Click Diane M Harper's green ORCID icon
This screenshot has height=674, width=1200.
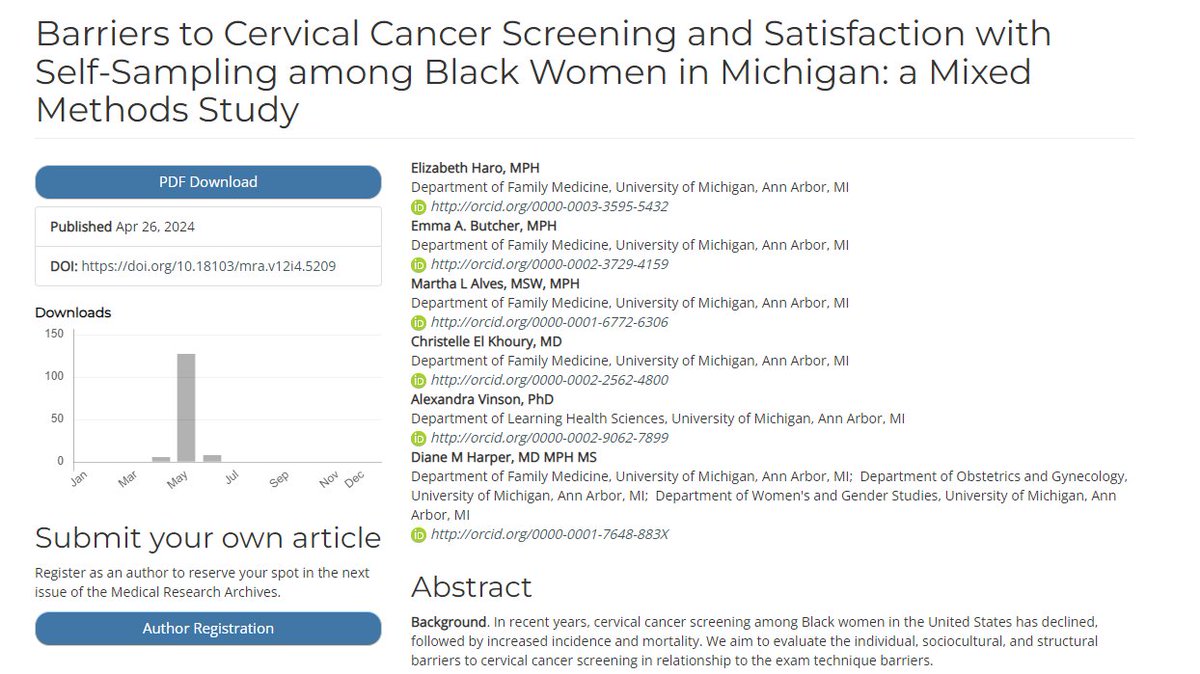tap(418, 534)
